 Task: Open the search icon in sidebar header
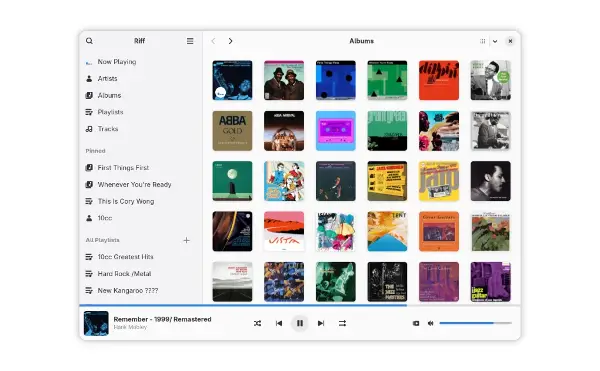pos(89,41)
